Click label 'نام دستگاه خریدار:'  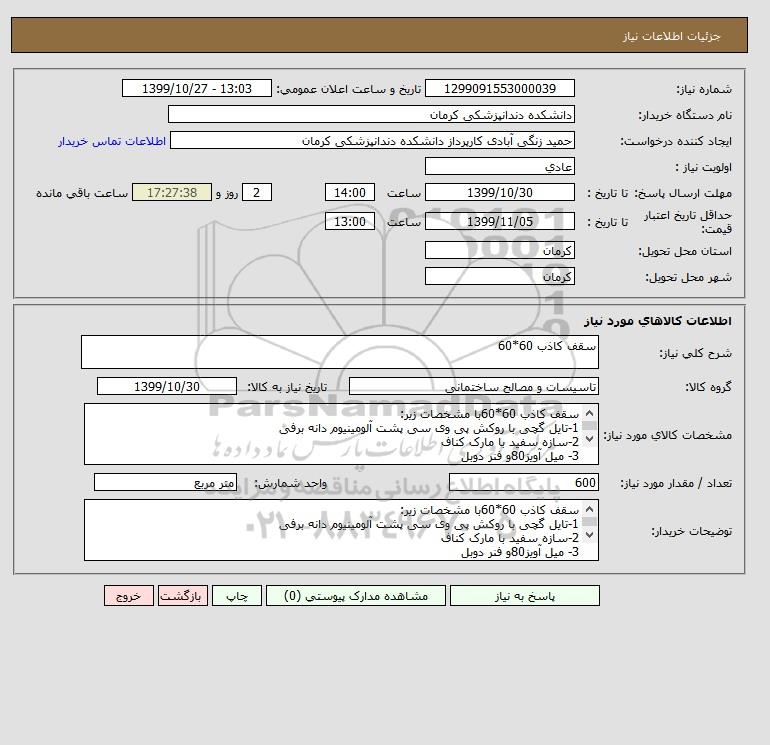685,115
